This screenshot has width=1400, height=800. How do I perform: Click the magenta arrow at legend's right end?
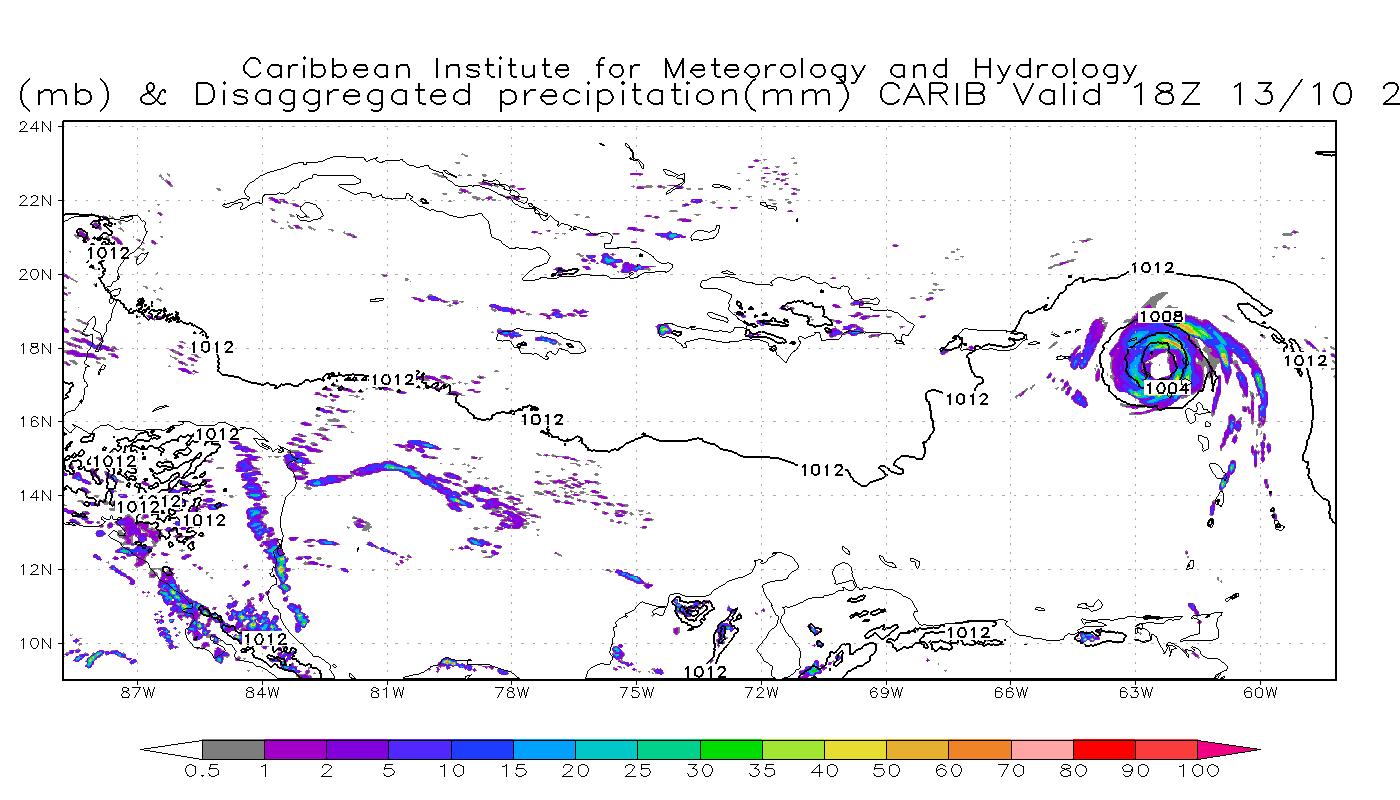(1228, 749)
